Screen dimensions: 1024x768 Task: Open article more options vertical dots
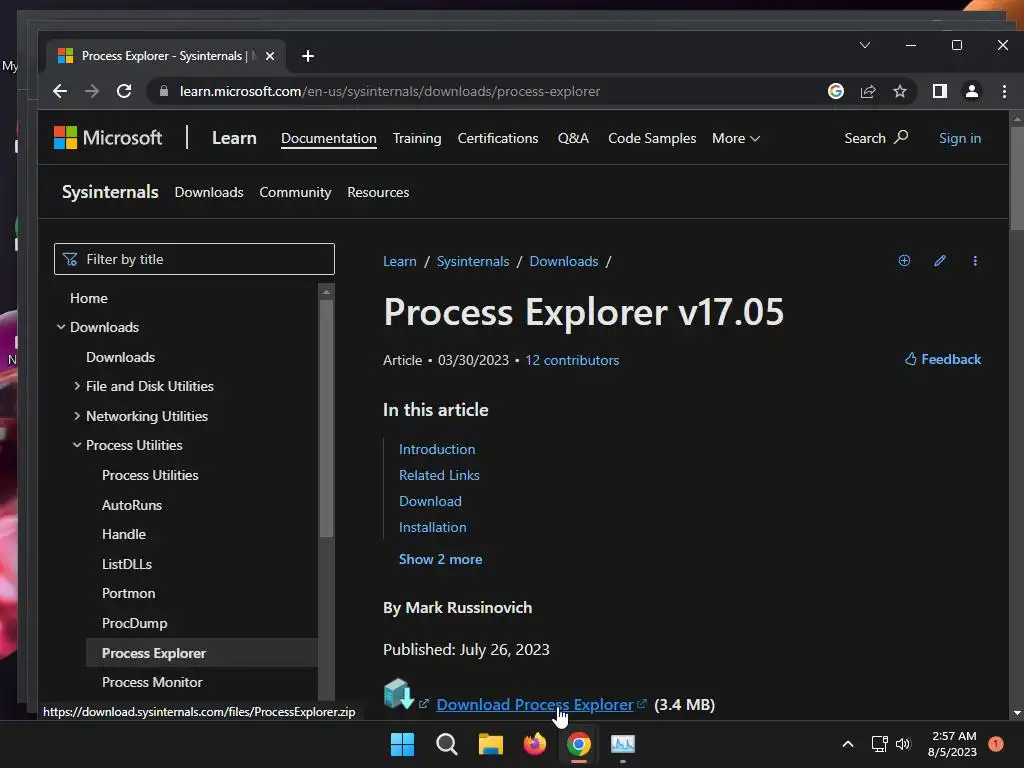click(975, 261)
